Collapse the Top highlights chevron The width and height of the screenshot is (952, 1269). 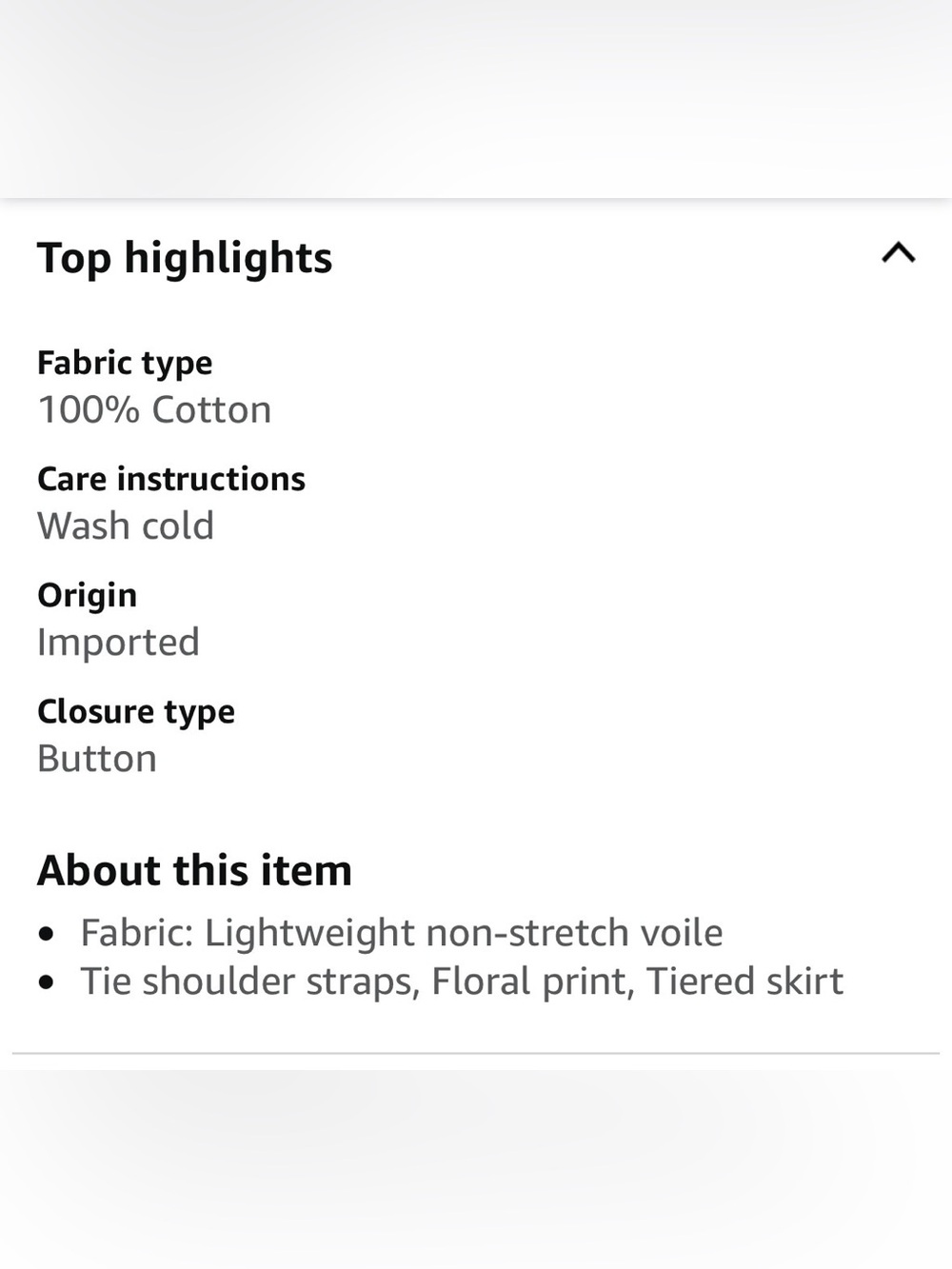pyautogui.click(x=899, y=252)
